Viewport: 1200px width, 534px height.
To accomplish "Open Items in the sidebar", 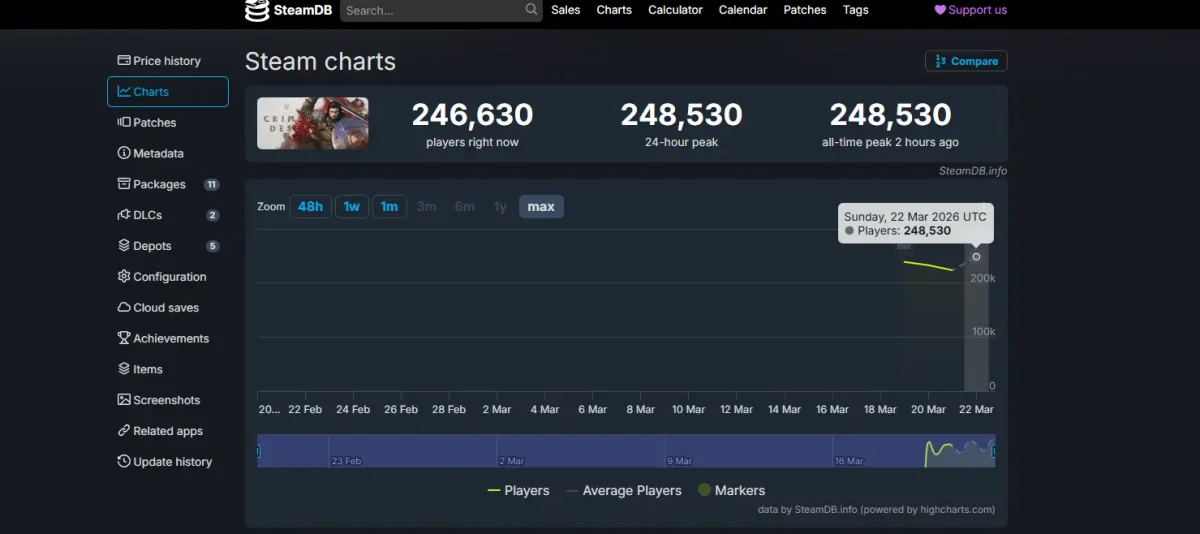I will [168, 370].
